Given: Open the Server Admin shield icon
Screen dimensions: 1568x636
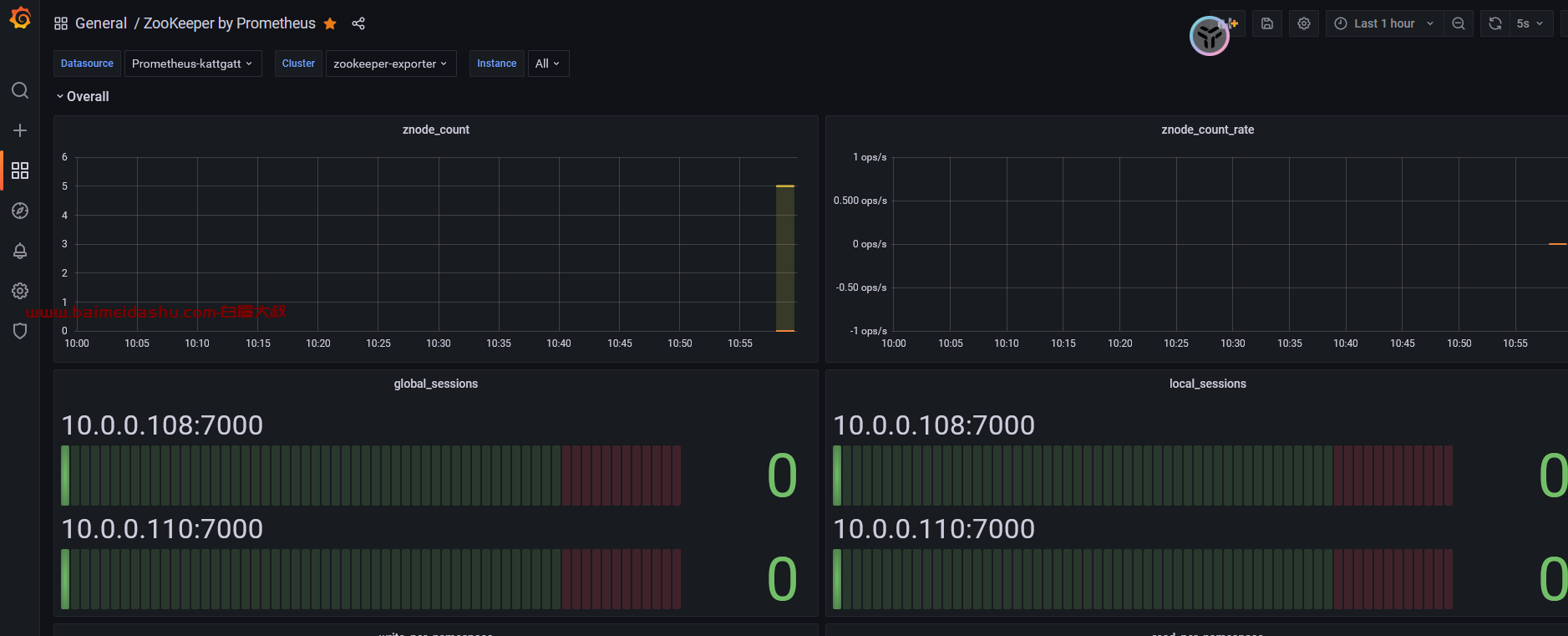Looking at the screenshot, I should point(20,331).
